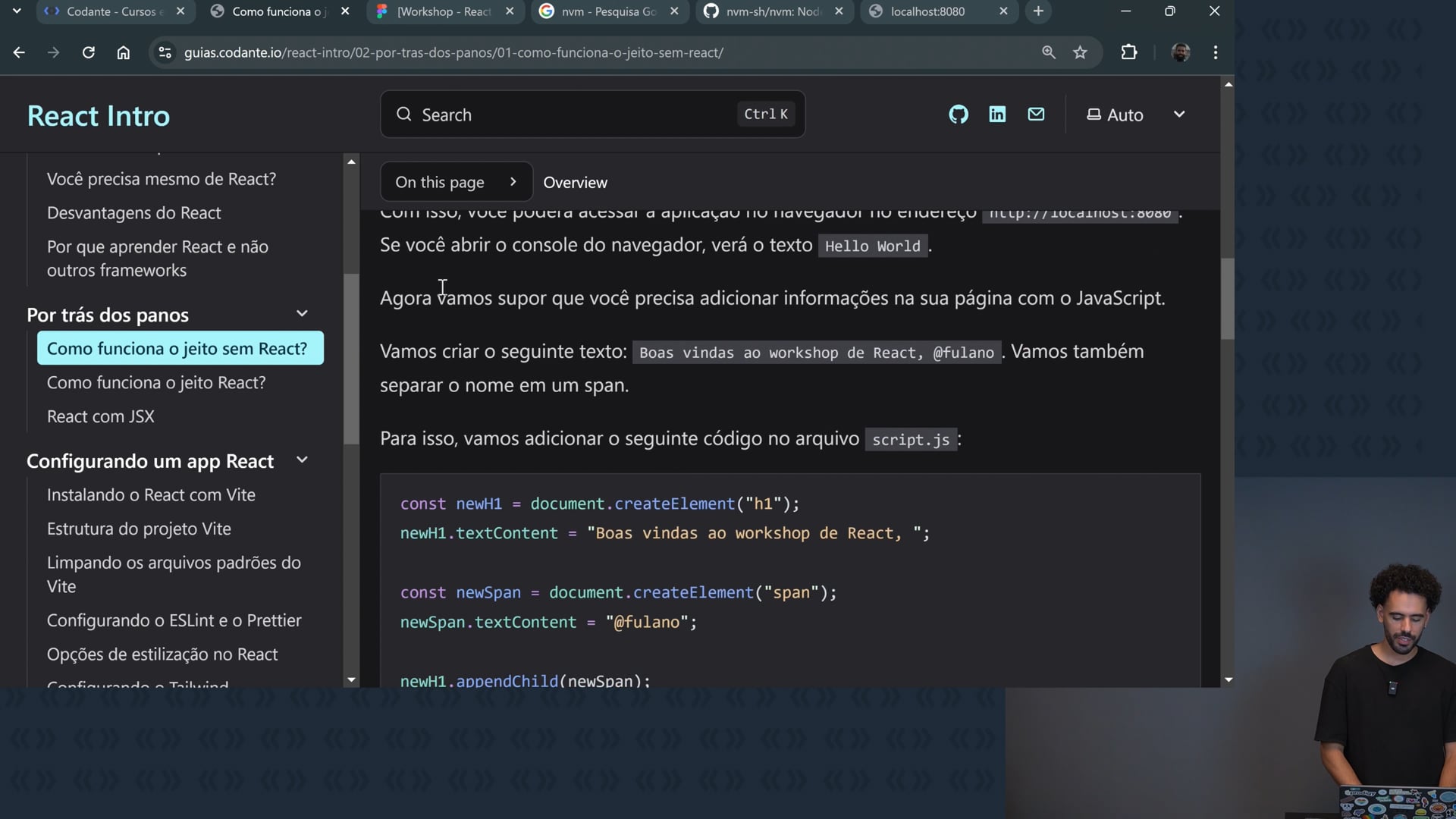Click the sidebar scroll up arrow
The image size is (1456, 819).
pyautogui.click(x=351, y=162)
